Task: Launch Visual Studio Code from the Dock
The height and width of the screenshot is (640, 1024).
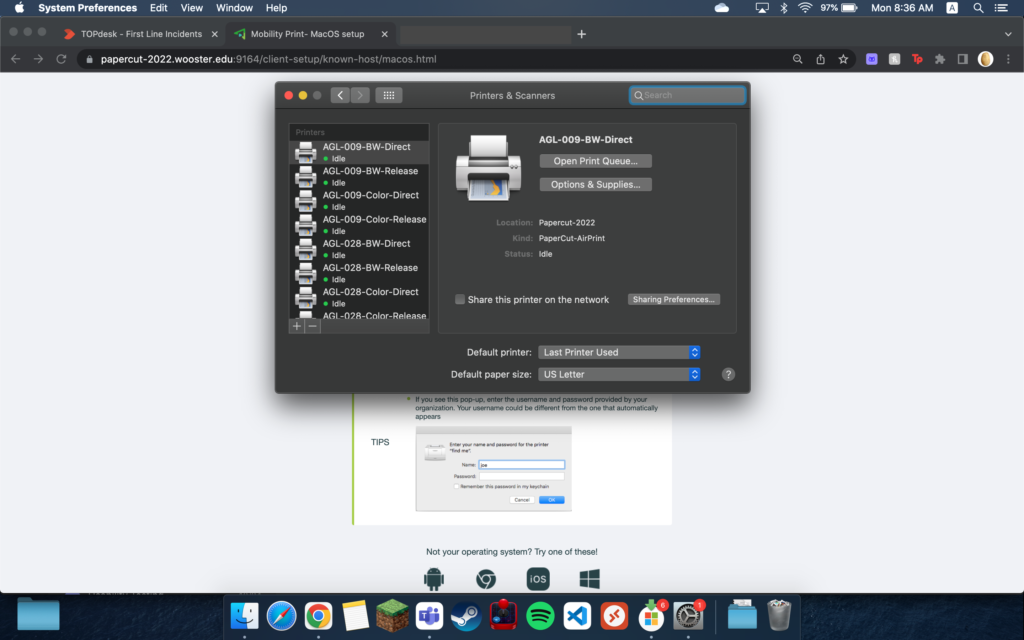Action: tap(577, 617)
